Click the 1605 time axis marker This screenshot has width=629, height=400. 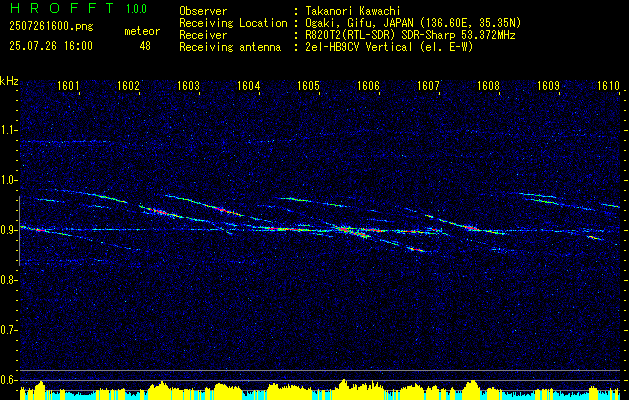308,85
